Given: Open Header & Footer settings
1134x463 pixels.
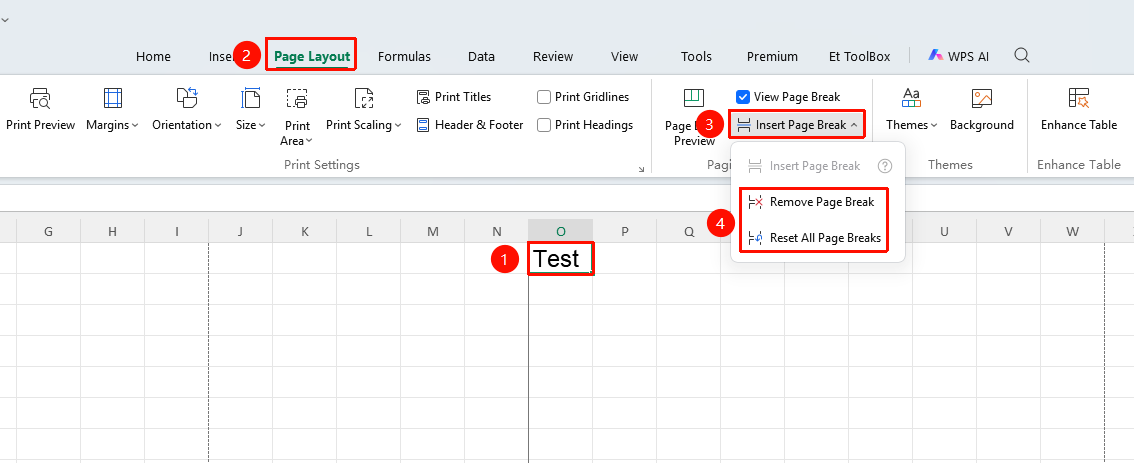Looking at the screenshot, I should (469, 125).
